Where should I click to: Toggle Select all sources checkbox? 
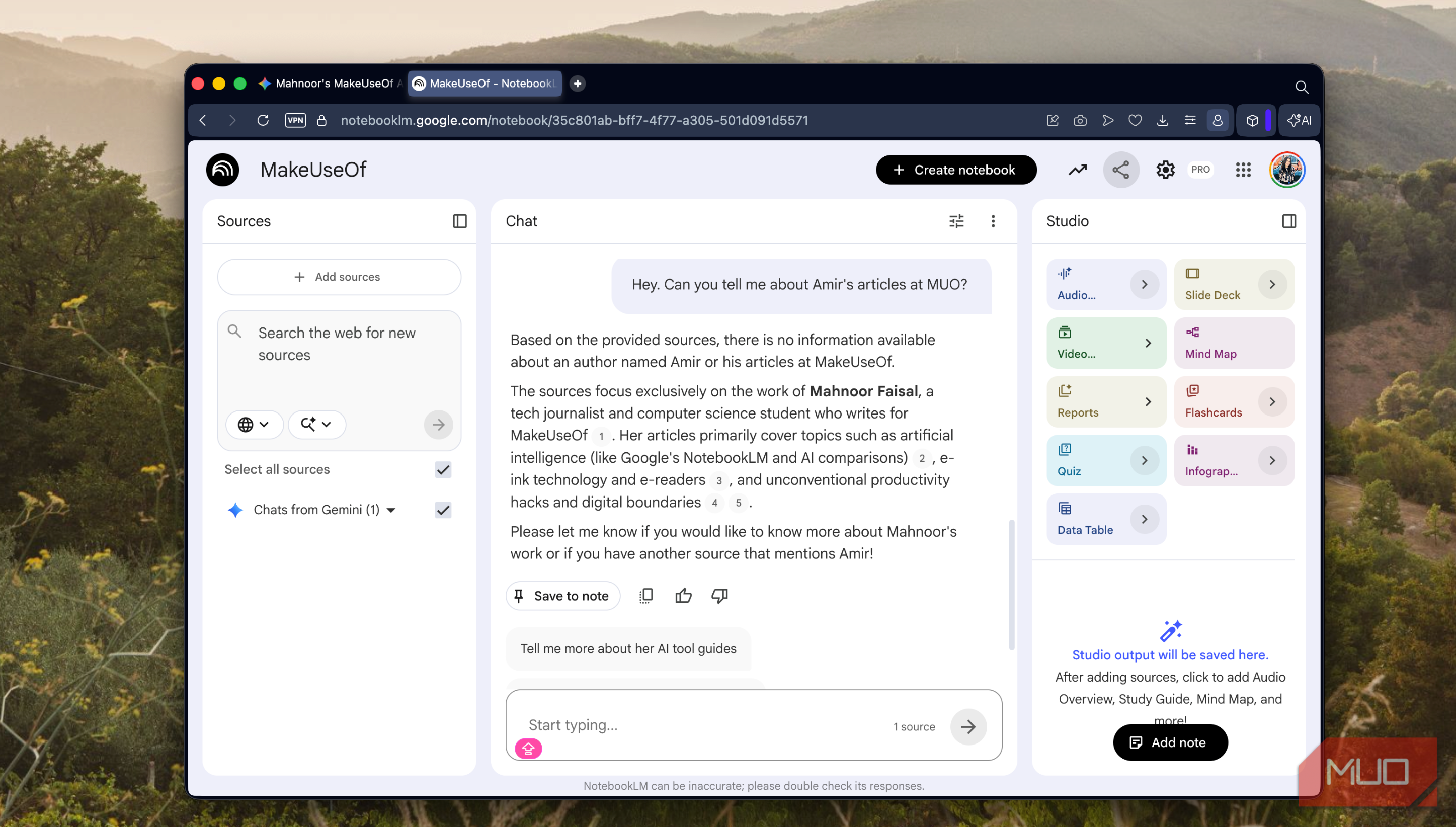pos(443,470)
